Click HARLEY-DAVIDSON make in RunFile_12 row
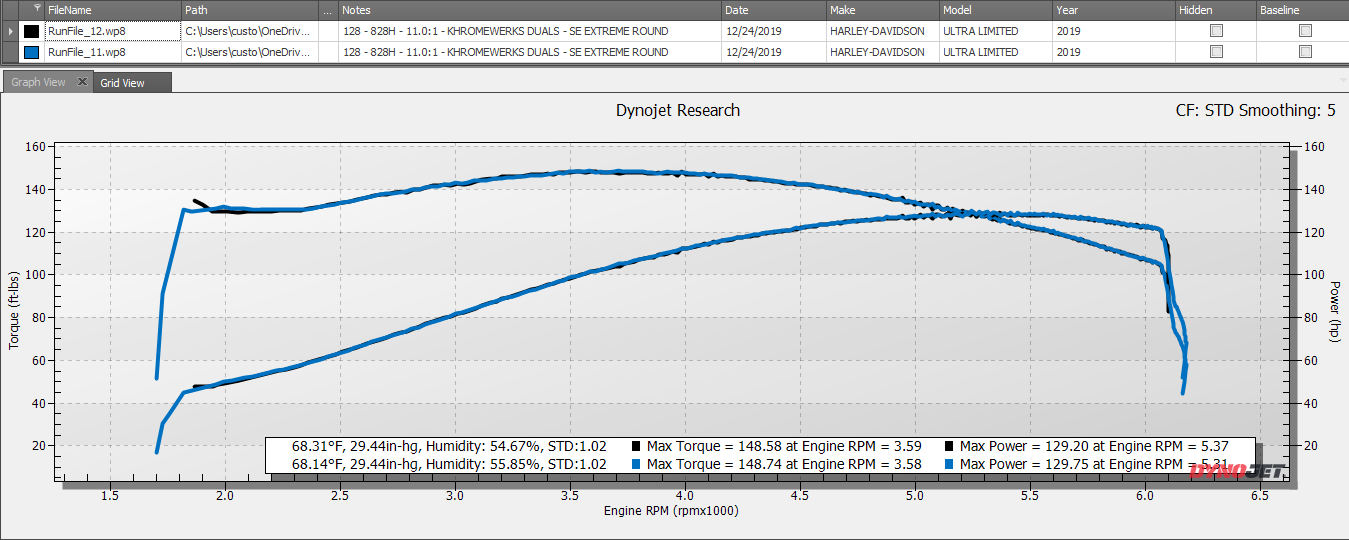Image resolution: width=1349 pixels, height=540 pixels. (883, 31)
